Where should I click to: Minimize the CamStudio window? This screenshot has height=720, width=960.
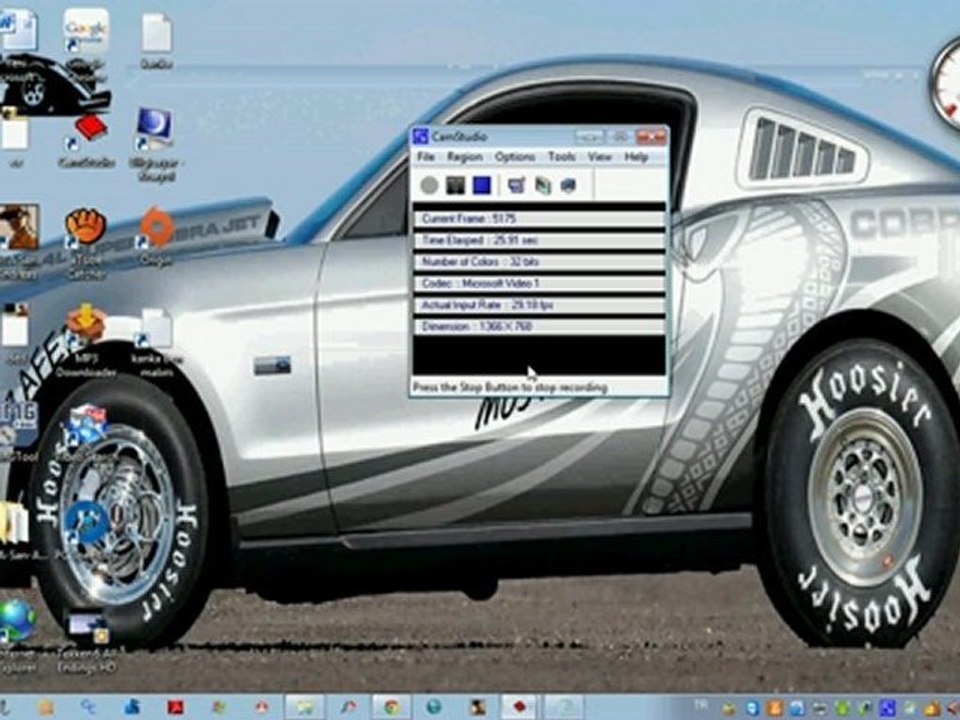pyautogui.click(x=588, y=136)
